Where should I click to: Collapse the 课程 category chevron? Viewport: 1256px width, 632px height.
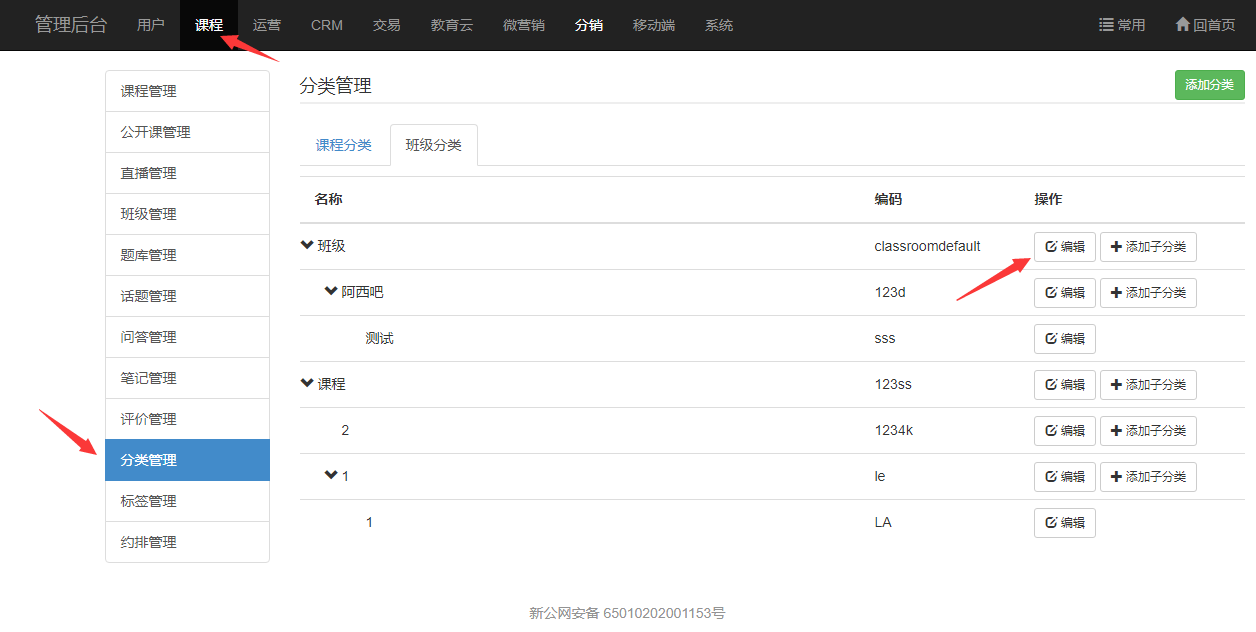(307, 384)
